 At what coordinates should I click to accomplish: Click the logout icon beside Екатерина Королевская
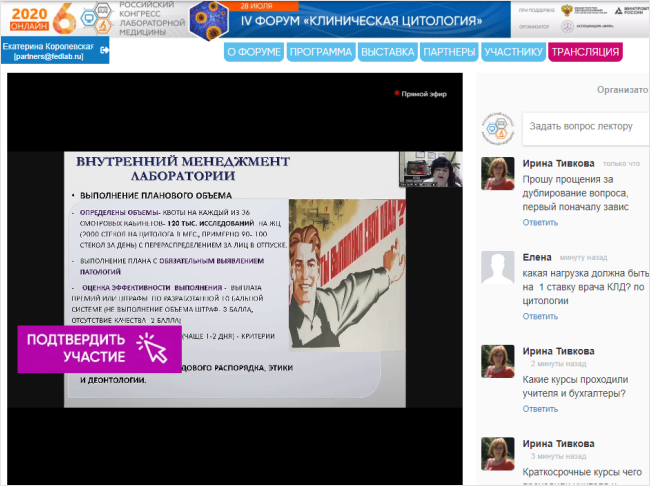pos(105,48)
